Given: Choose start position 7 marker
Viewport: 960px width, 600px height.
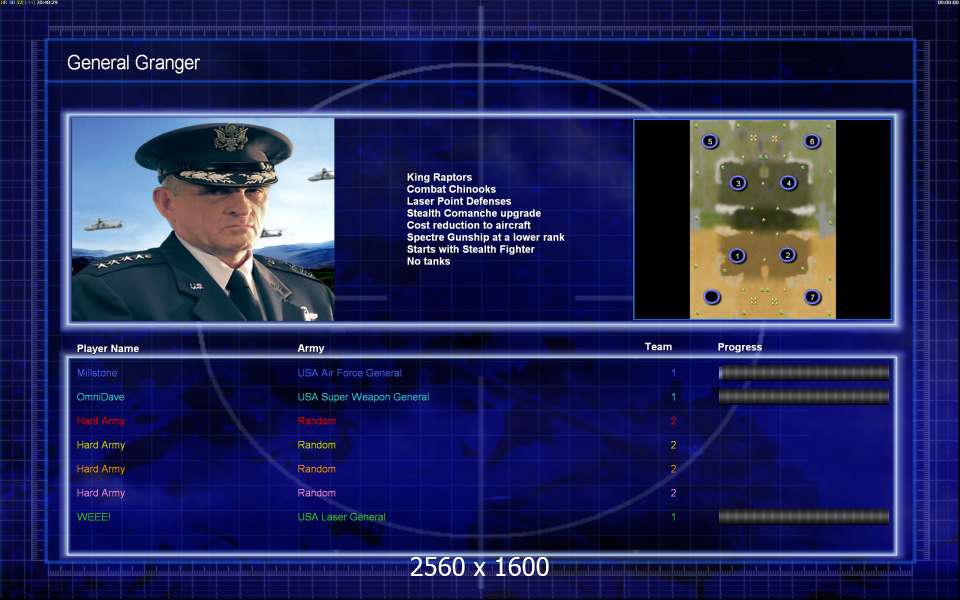Looking at the screenshot, I should coord(812,297).
